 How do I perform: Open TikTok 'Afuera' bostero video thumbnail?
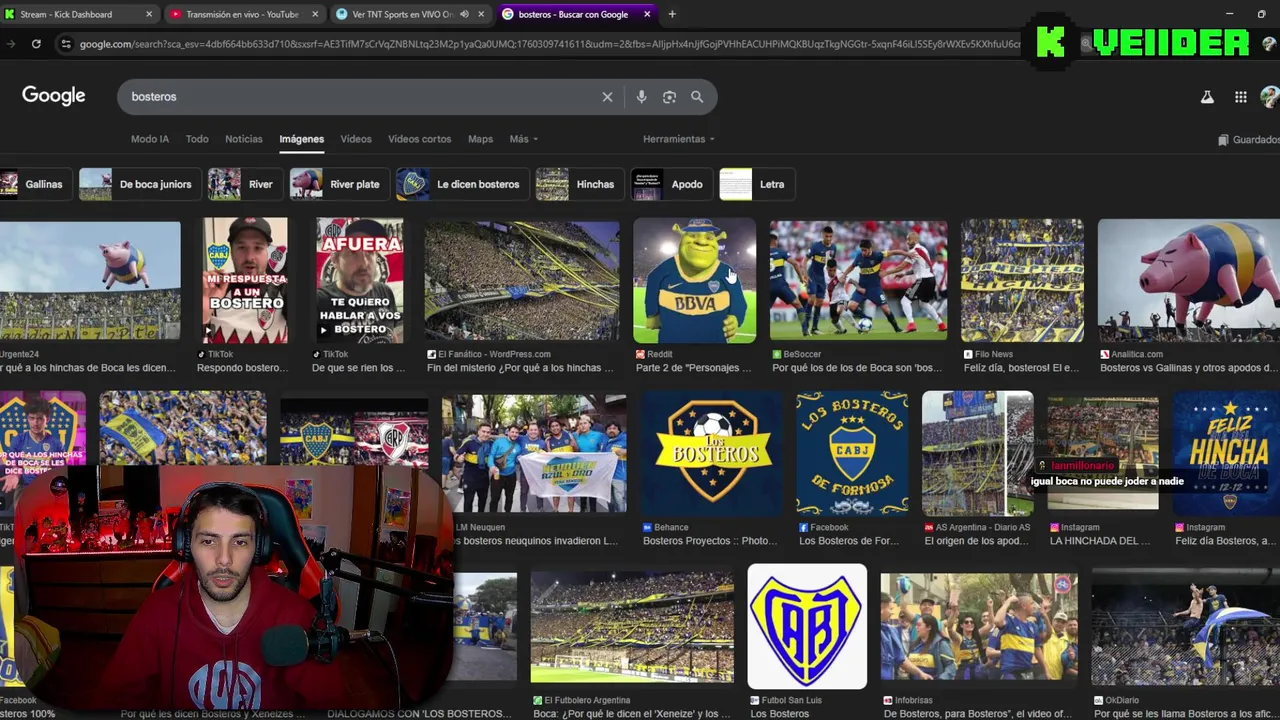click(360, 281)
